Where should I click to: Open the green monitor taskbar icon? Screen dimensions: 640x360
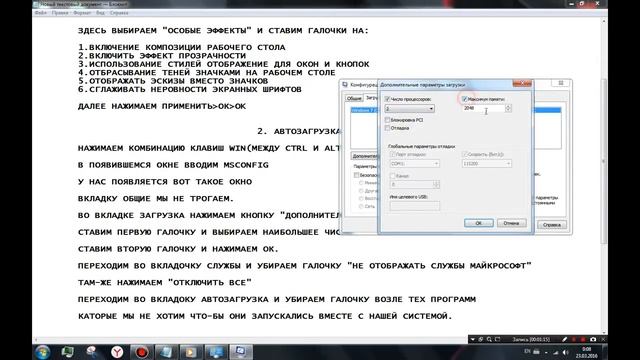point(67,352)
